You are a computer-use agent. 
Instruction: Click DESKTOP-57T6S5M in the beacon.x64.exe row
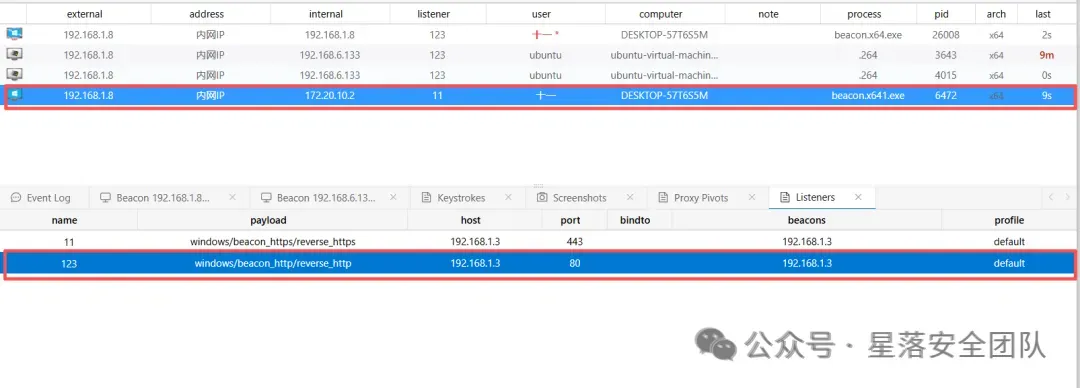point(665,34)
